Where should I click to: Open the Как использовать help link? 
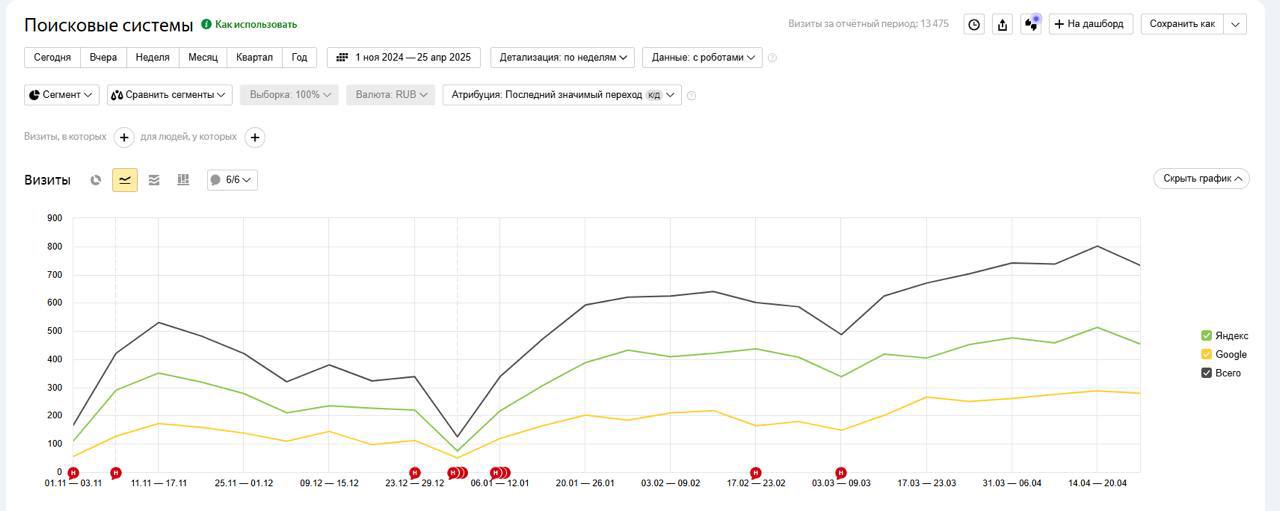[255, 24]
